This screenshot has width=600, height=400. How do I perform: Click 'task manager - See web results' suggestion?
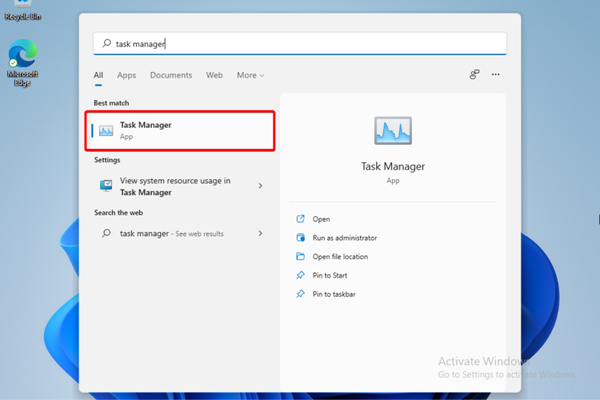[170, 233]
